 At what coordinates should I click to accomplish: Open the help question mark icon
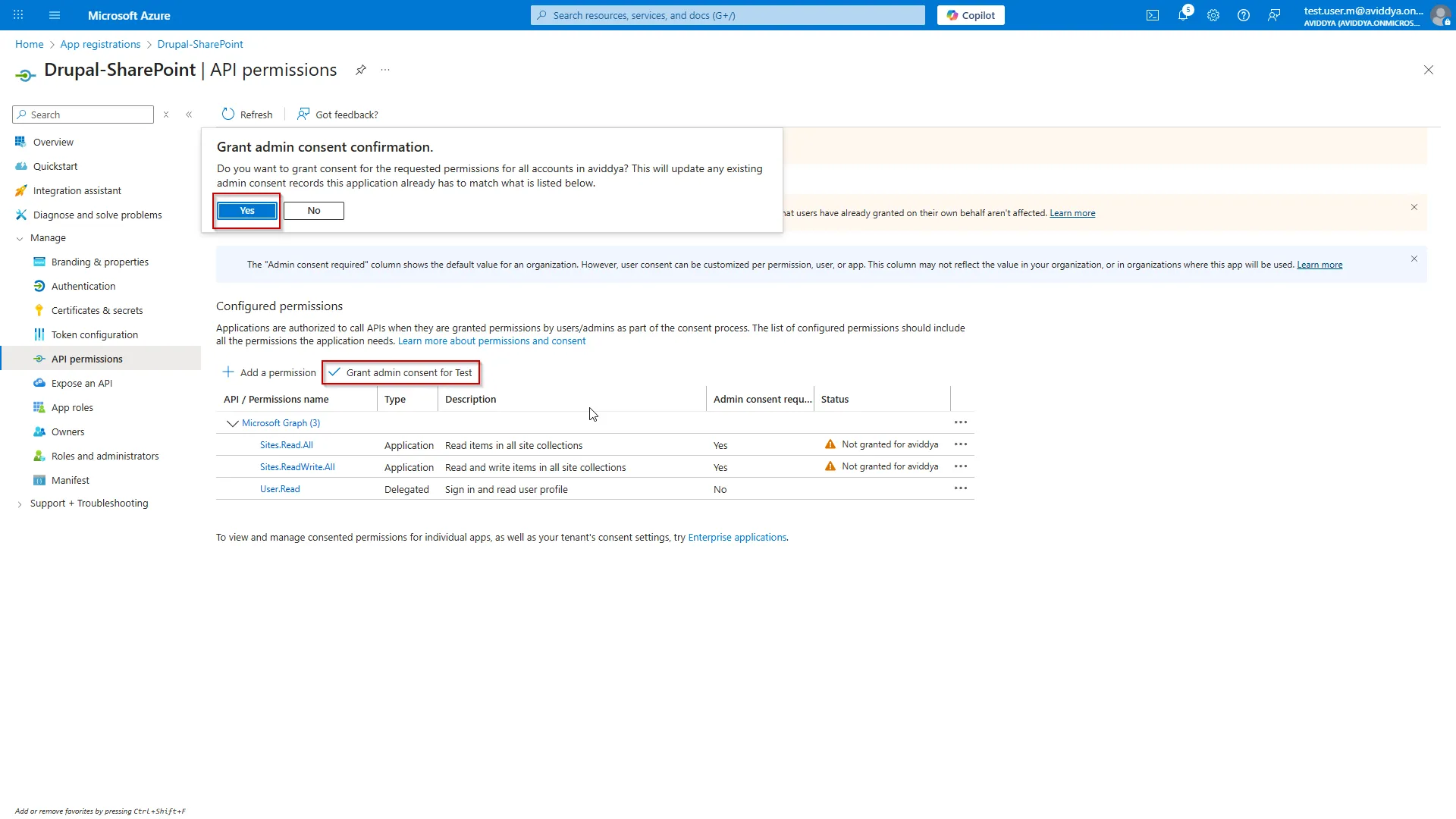pyautogui.click(x=1244, y=15)
